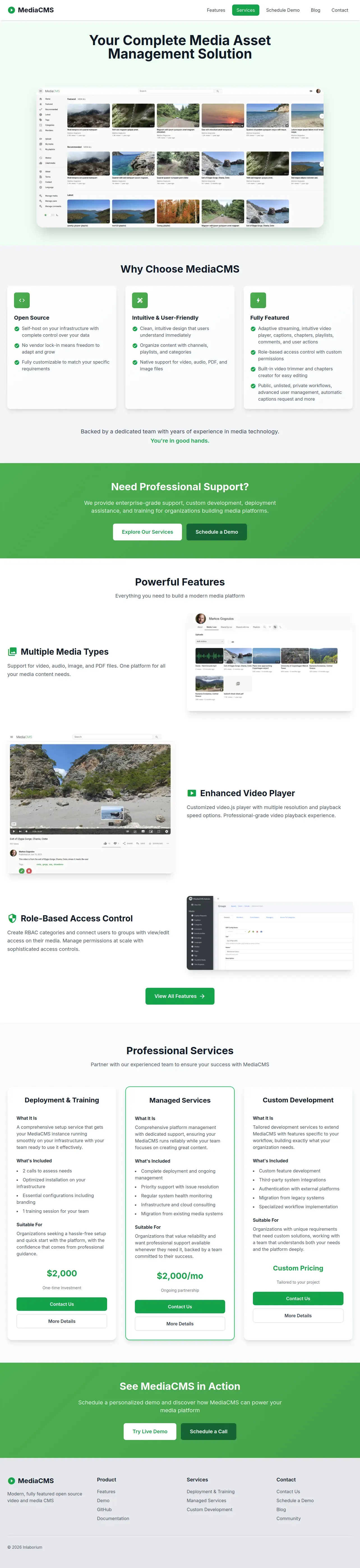360x1568 pixels.
Task: Click the footer MediaCMS logo icon
Action: point(11,1481)
